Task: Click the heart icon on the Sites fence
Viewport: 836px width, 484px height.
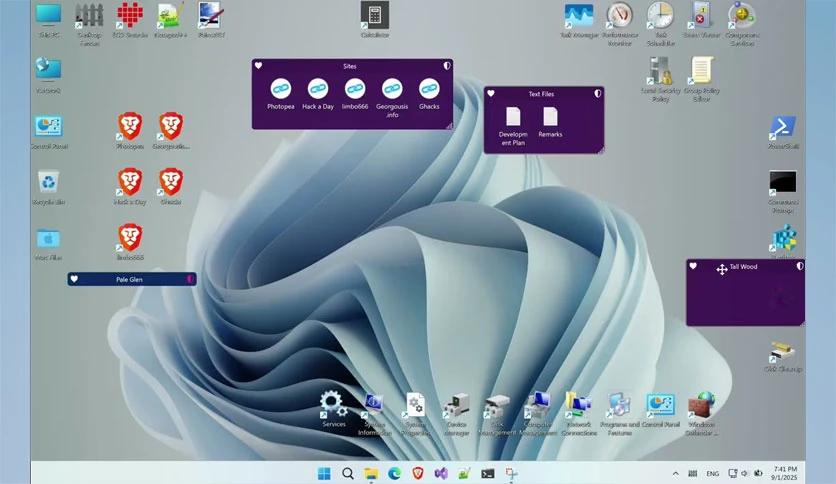Action: click(259, 66)
